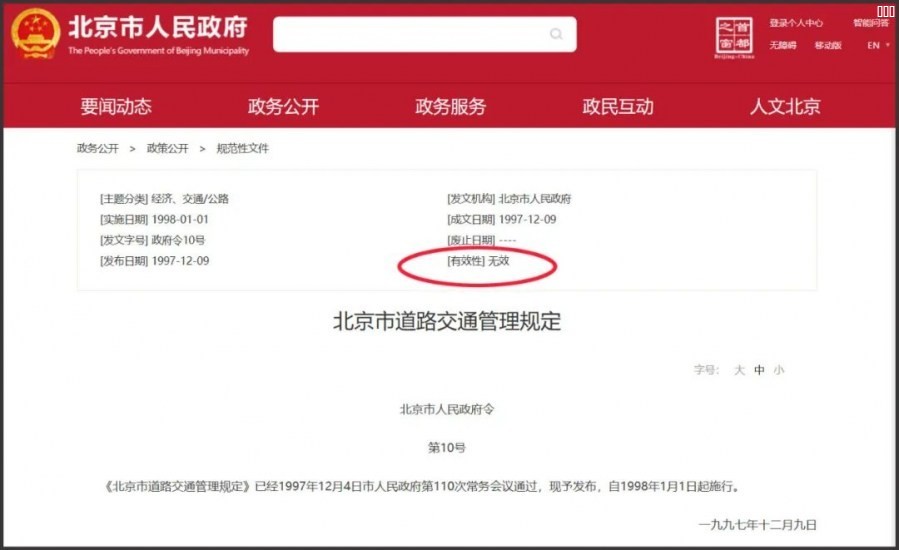Set font size to small 小
The height and width of the screenshot is (550, 899).
click(779, 370)
